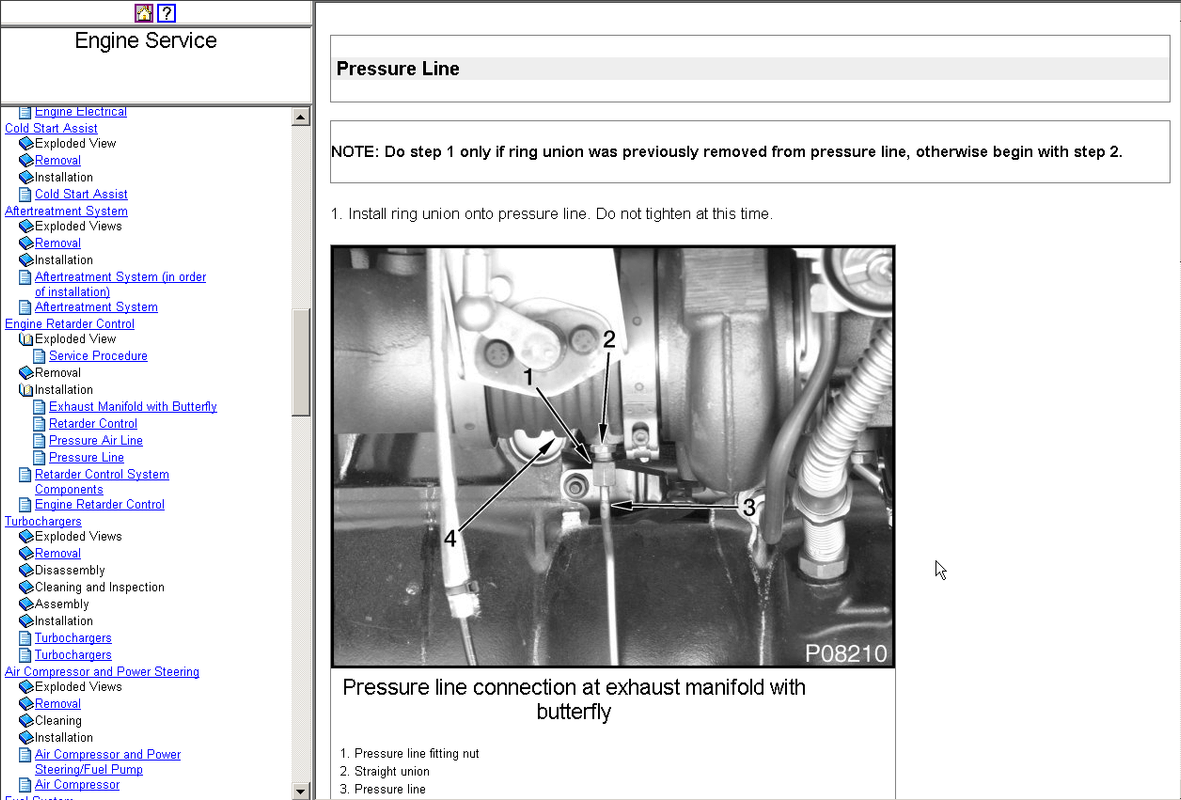Click the P08210 exhaust manifold photo
The height and width of the screenshot is (800, 1181).
pyautogui.click(x=613, y=456)
